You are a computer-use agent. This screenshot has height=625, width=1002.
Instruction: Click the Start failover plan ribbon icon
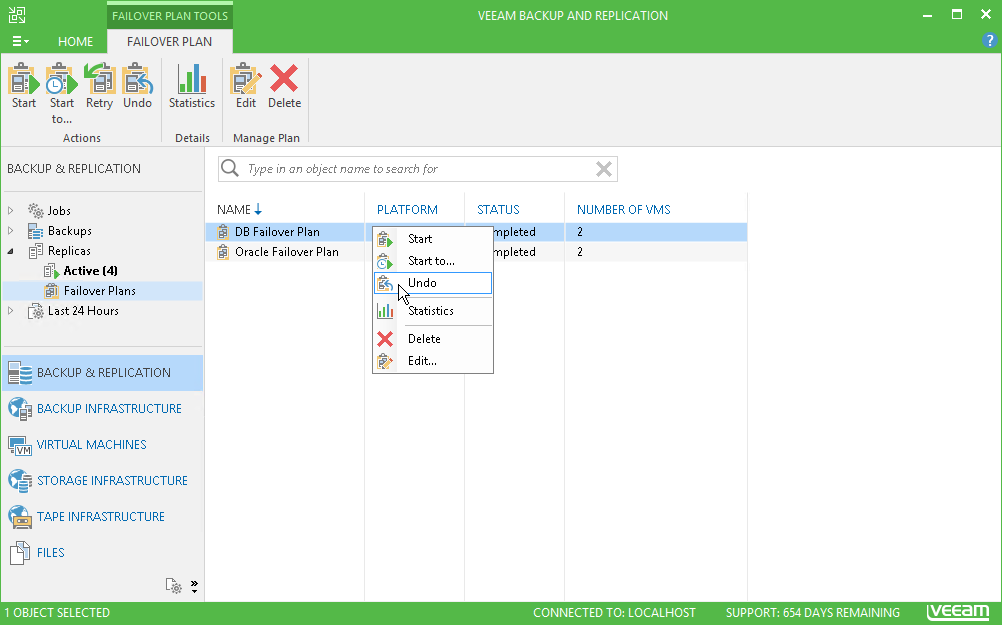click(24, 86)
